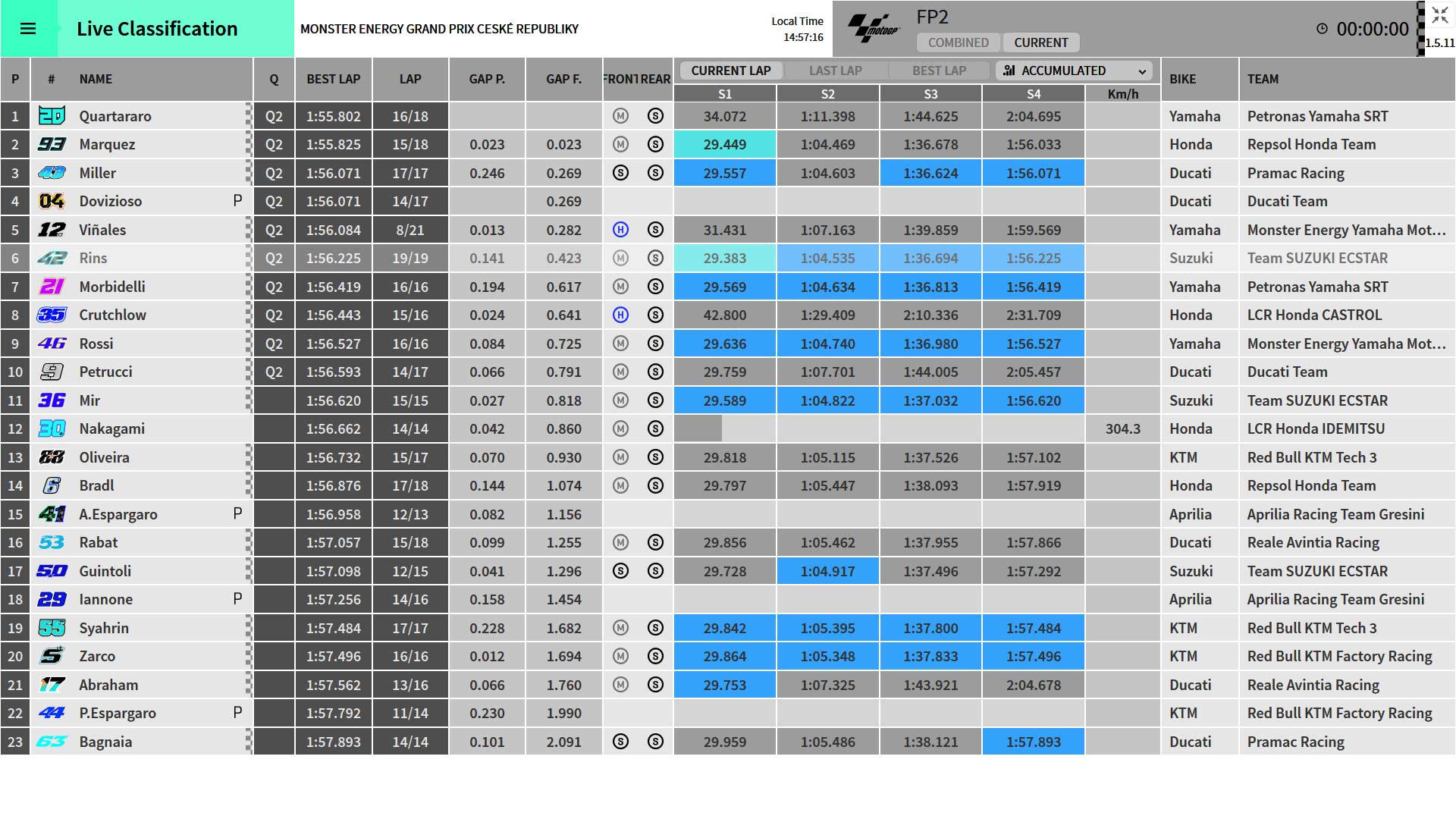
Task: Click Rins' S1 time 29.383
Action: tap(725, 258)
